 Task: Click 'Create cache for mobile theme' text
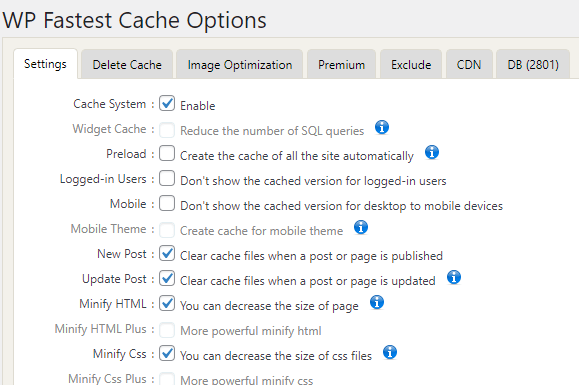pyautogui.click(x=261, y=231)
